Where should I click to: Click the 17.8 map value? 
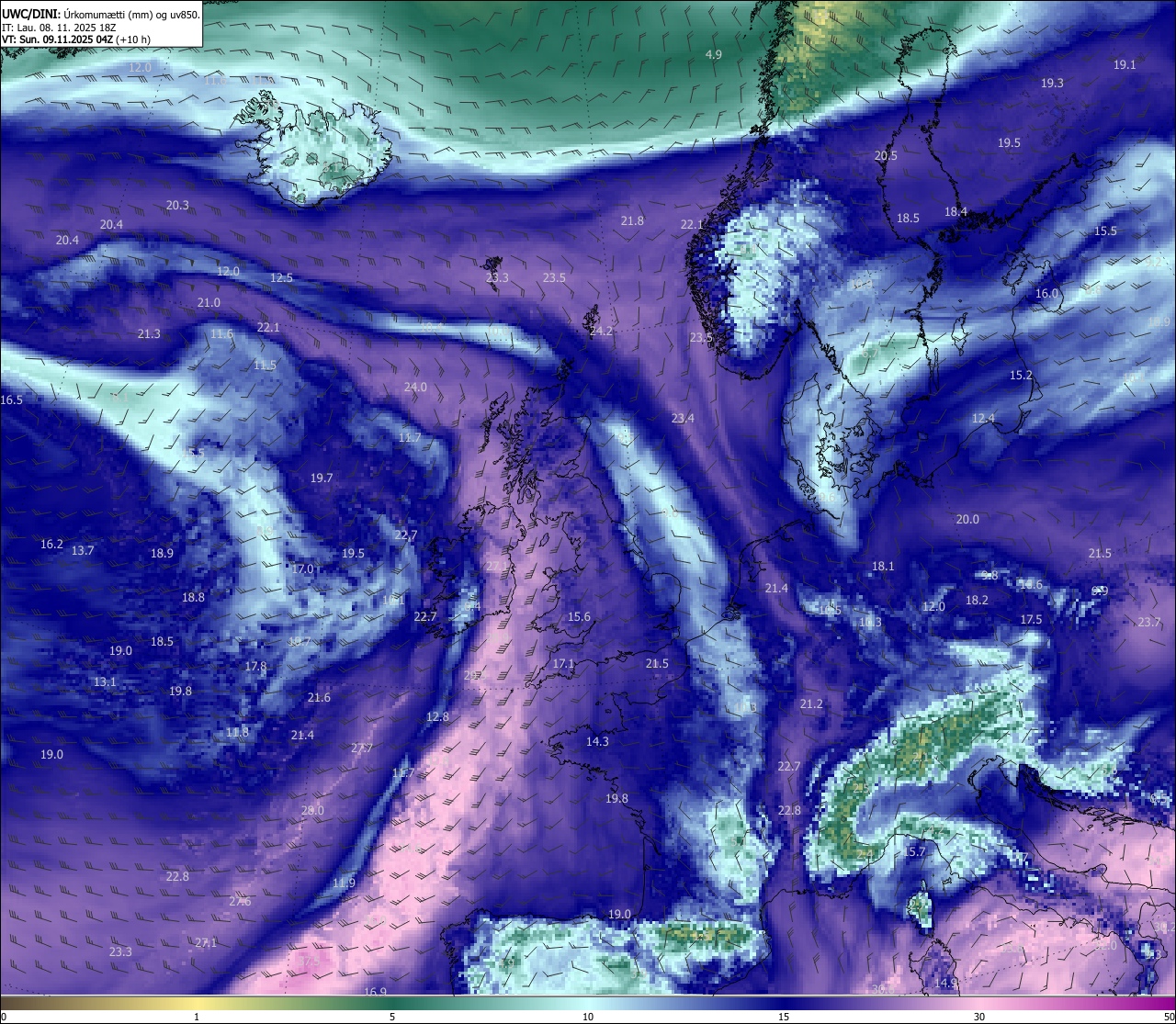[255, 667]
